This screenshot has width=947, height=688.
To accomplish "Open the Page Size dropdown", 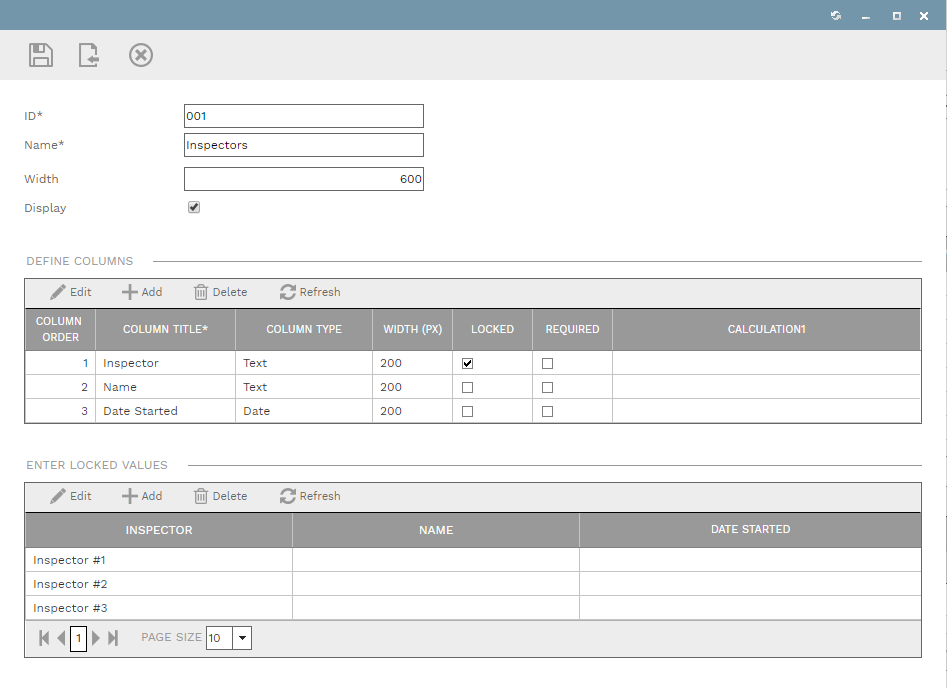I will tap(242, 638).
